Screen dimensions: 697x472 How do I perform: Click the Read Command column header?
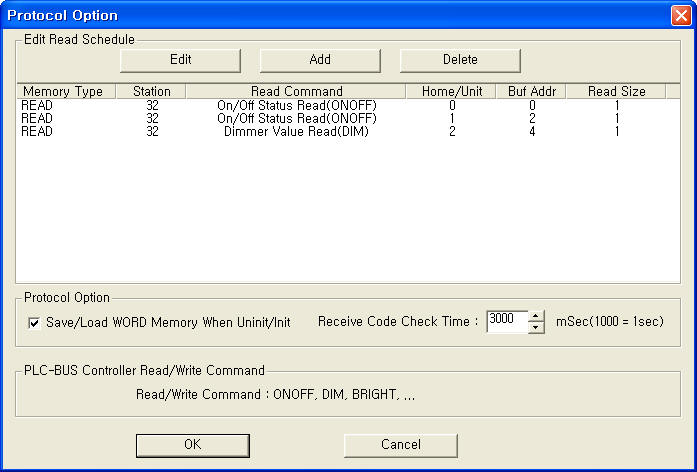pyautogui.click(x=296, y=91)
